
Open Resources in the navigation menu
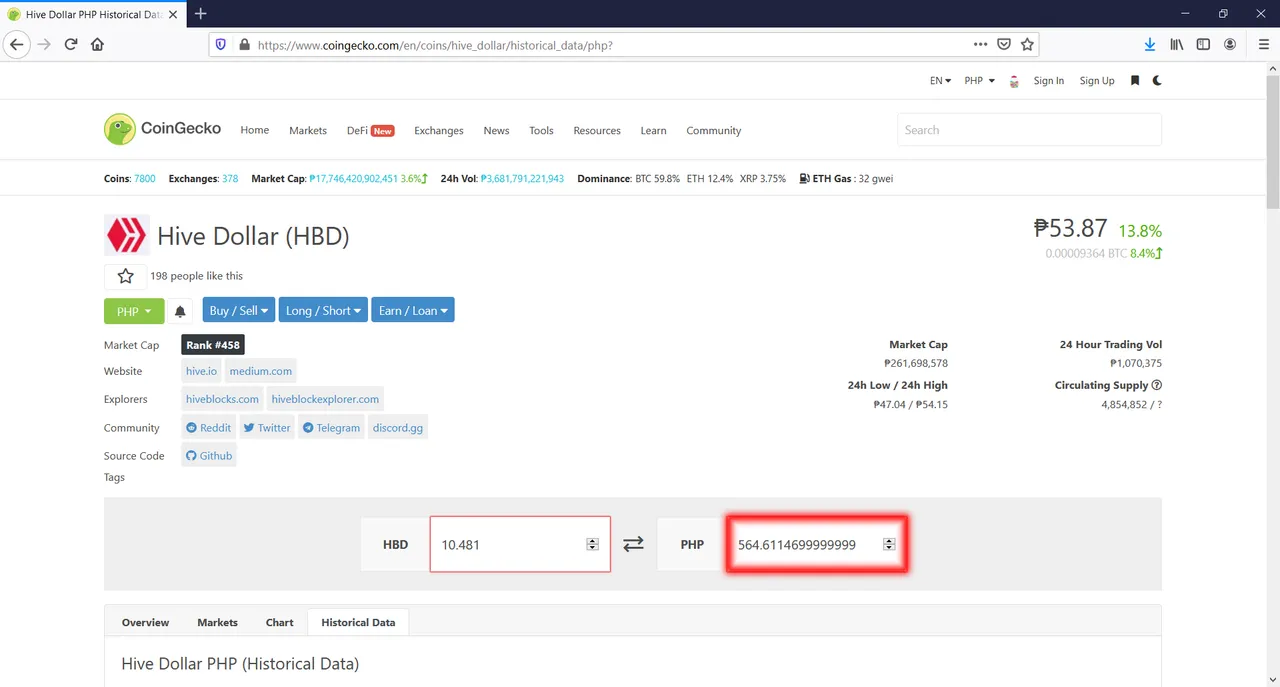coord(597,130)
